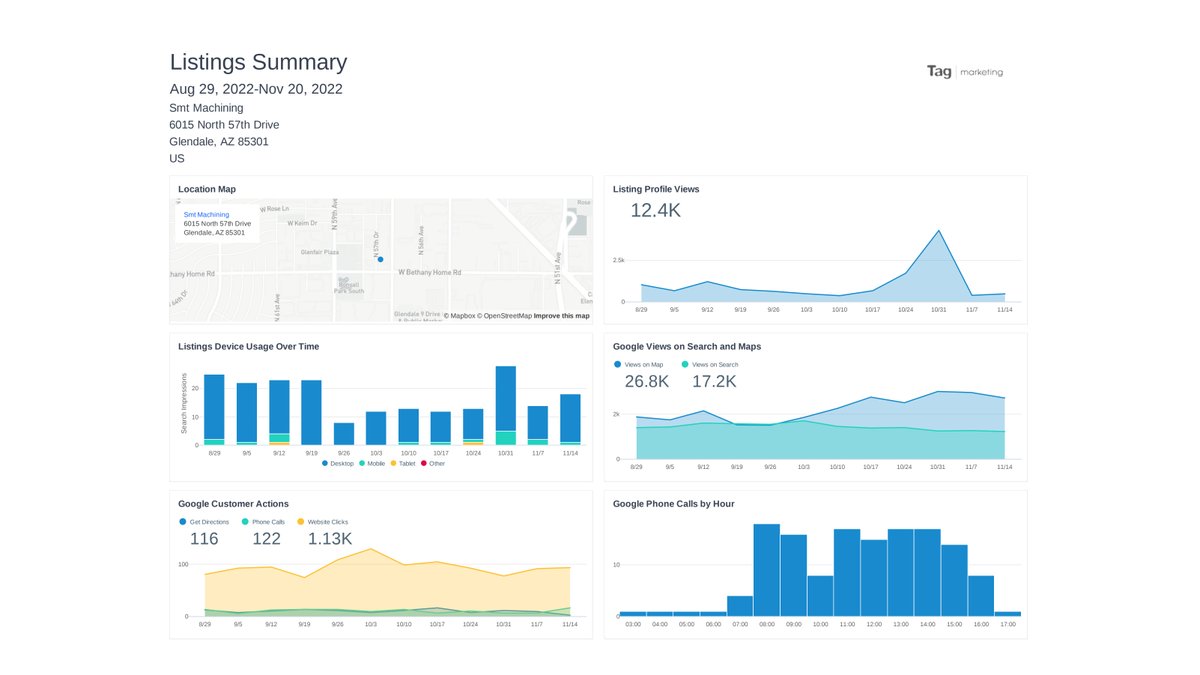Select the Tablet legend marker
Screen dimensions: 1200x675
[x=393, y=463]
